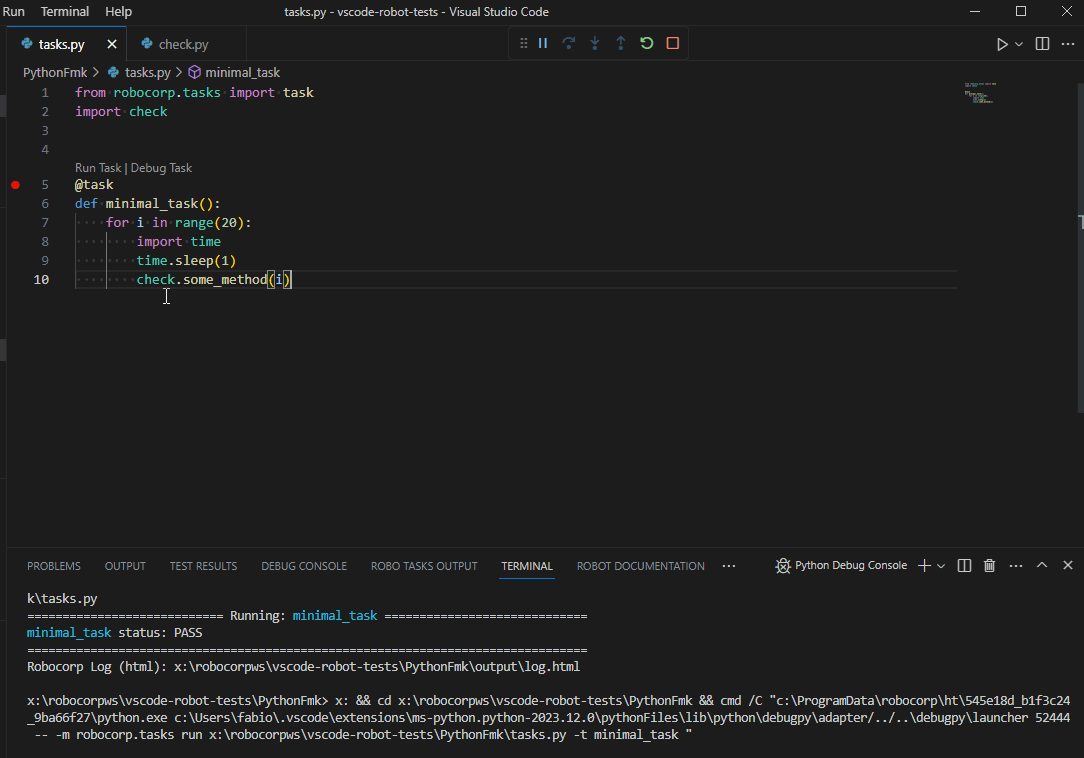Click the Step Over debug button
Image resolution: width=1084 pixels, height=758 pixels.
569,43
